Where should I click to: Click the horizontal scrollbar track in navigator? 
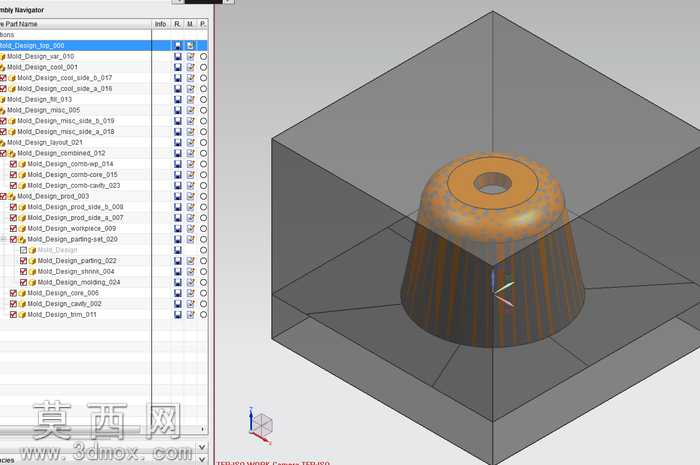(98, 429)
